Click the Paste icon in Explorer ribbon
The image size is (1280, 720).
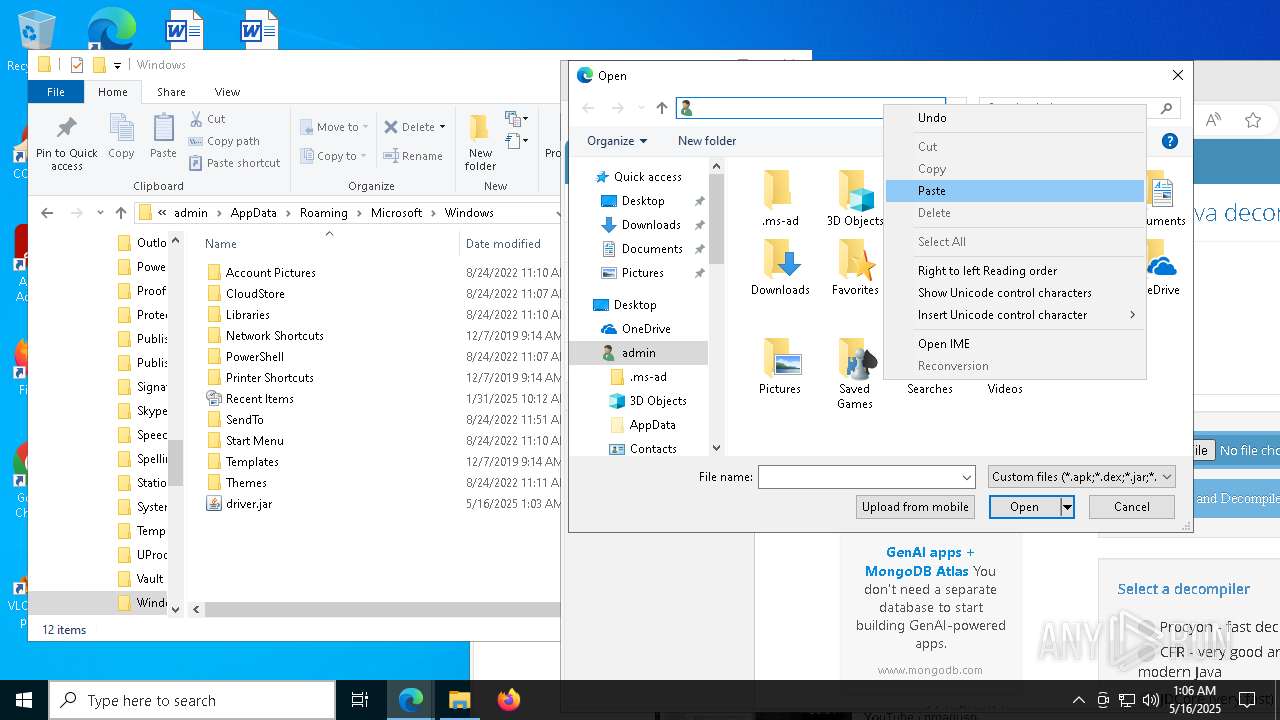click(x=163, y=136)
